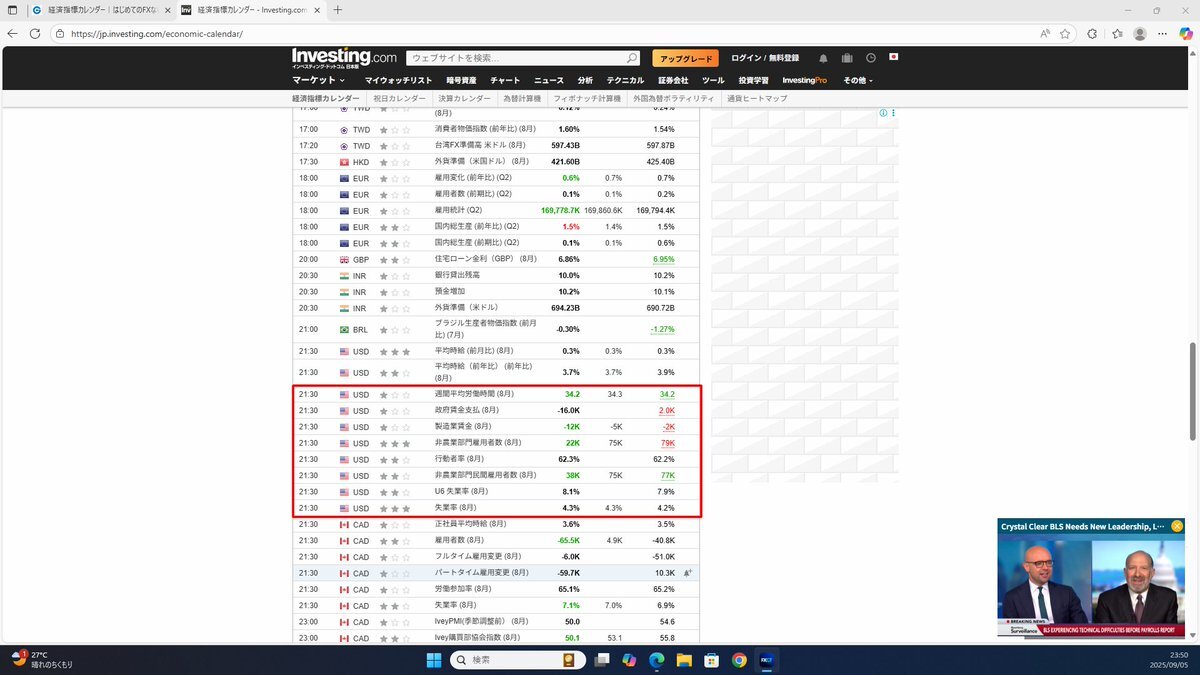1200x675 pixels.
Task: Click the search magnifier icon
Action: 632,58
